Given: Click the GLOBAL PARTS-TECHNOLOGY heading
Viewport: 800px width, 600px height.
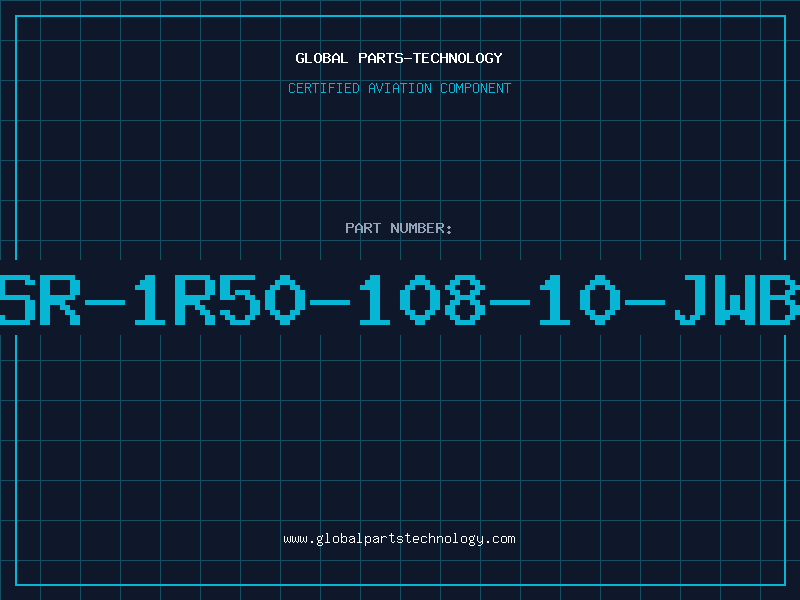Looking at the screenshot, I should 399,58.
